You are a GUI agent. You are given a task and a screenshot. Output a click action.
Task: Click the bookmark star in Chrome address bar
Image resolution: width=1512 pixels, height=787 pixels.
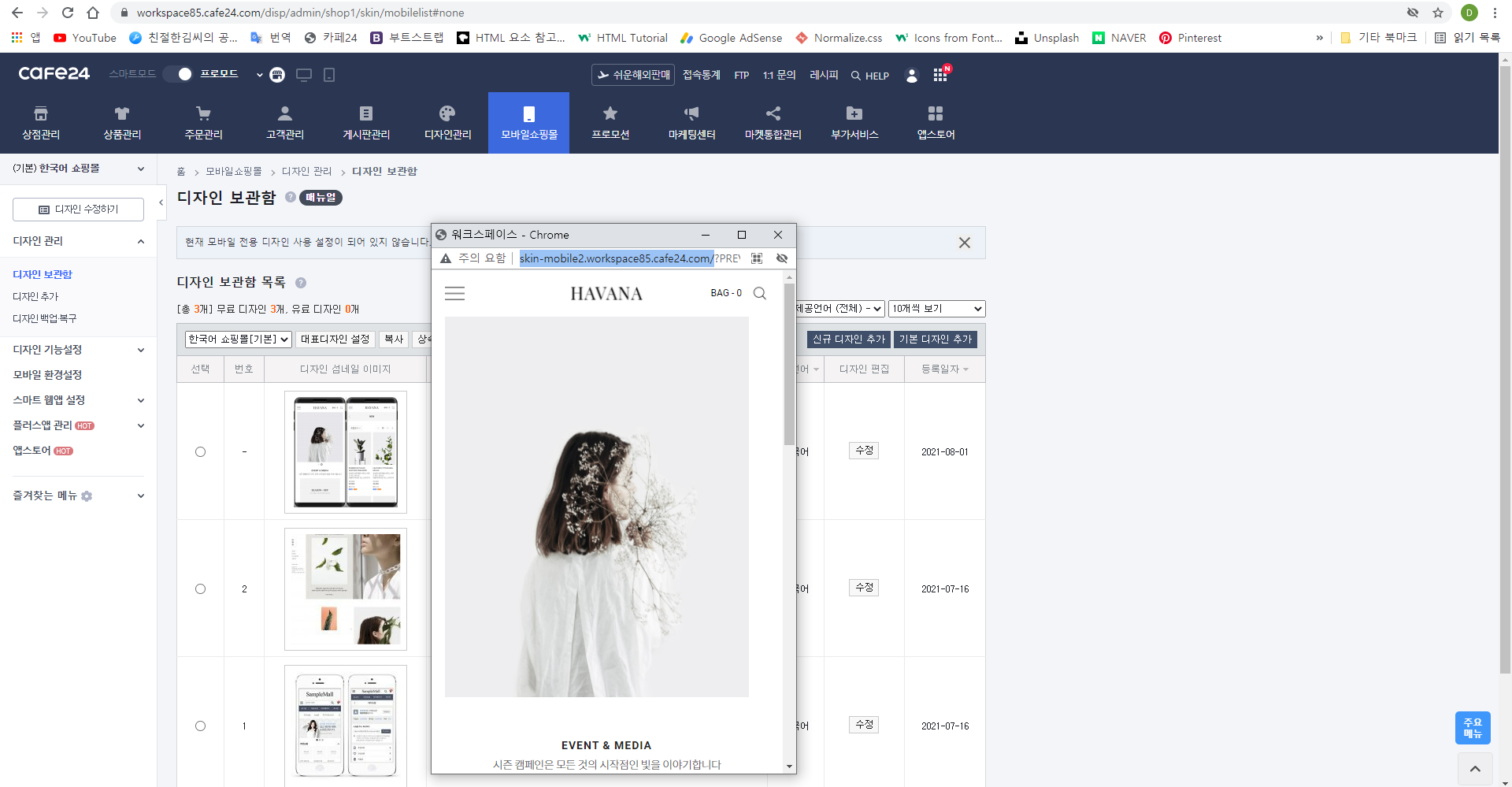pos(1438,13)
